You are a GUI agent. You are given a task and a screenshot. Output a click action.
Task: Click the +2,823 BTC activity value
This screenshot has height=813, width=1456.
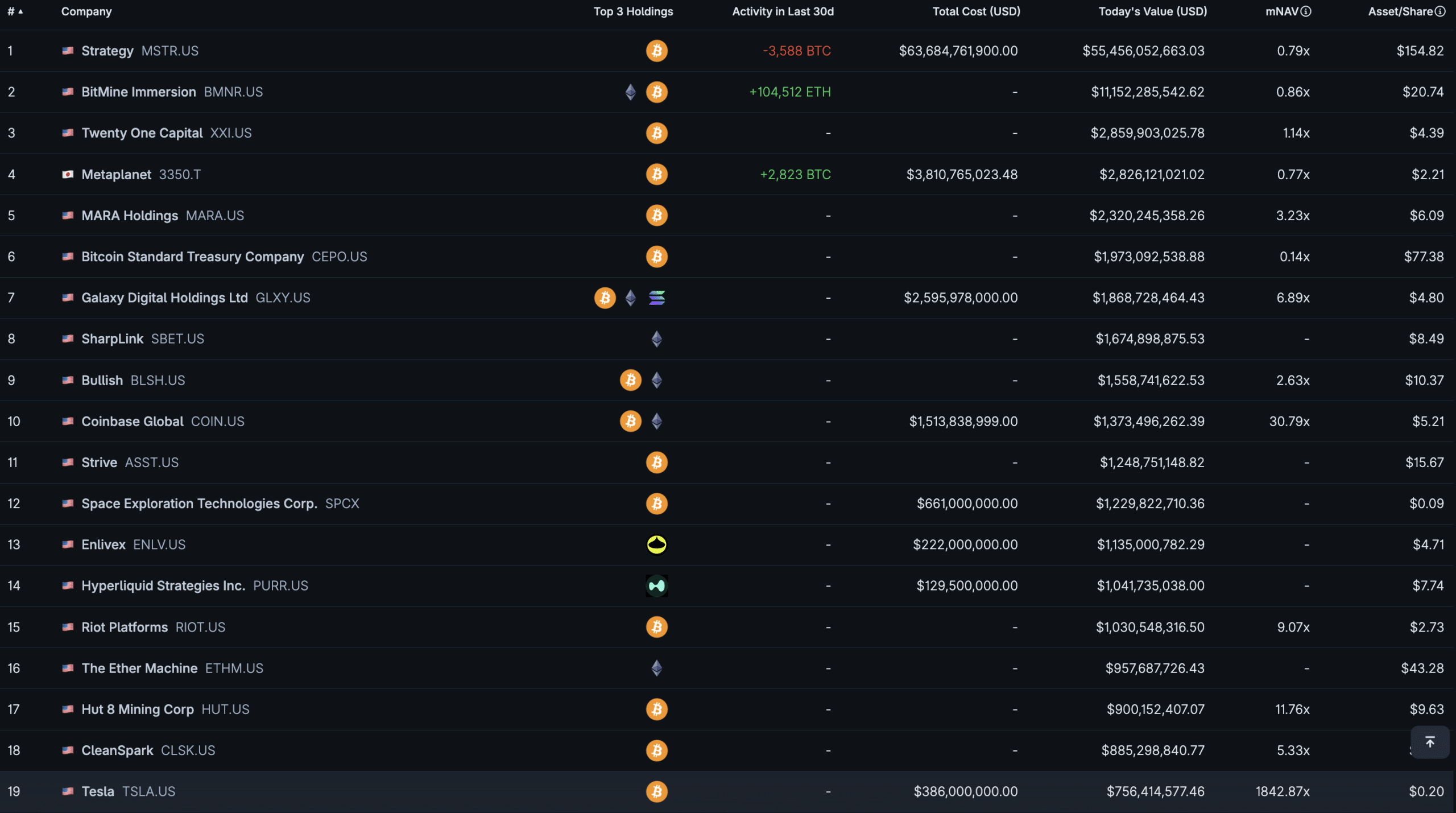tap(796, 174)
